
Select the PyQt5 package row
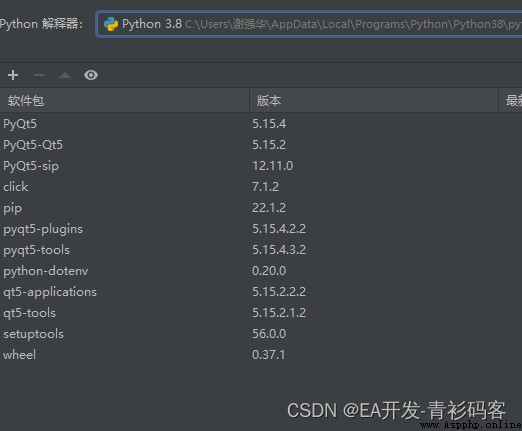[261, 124]
